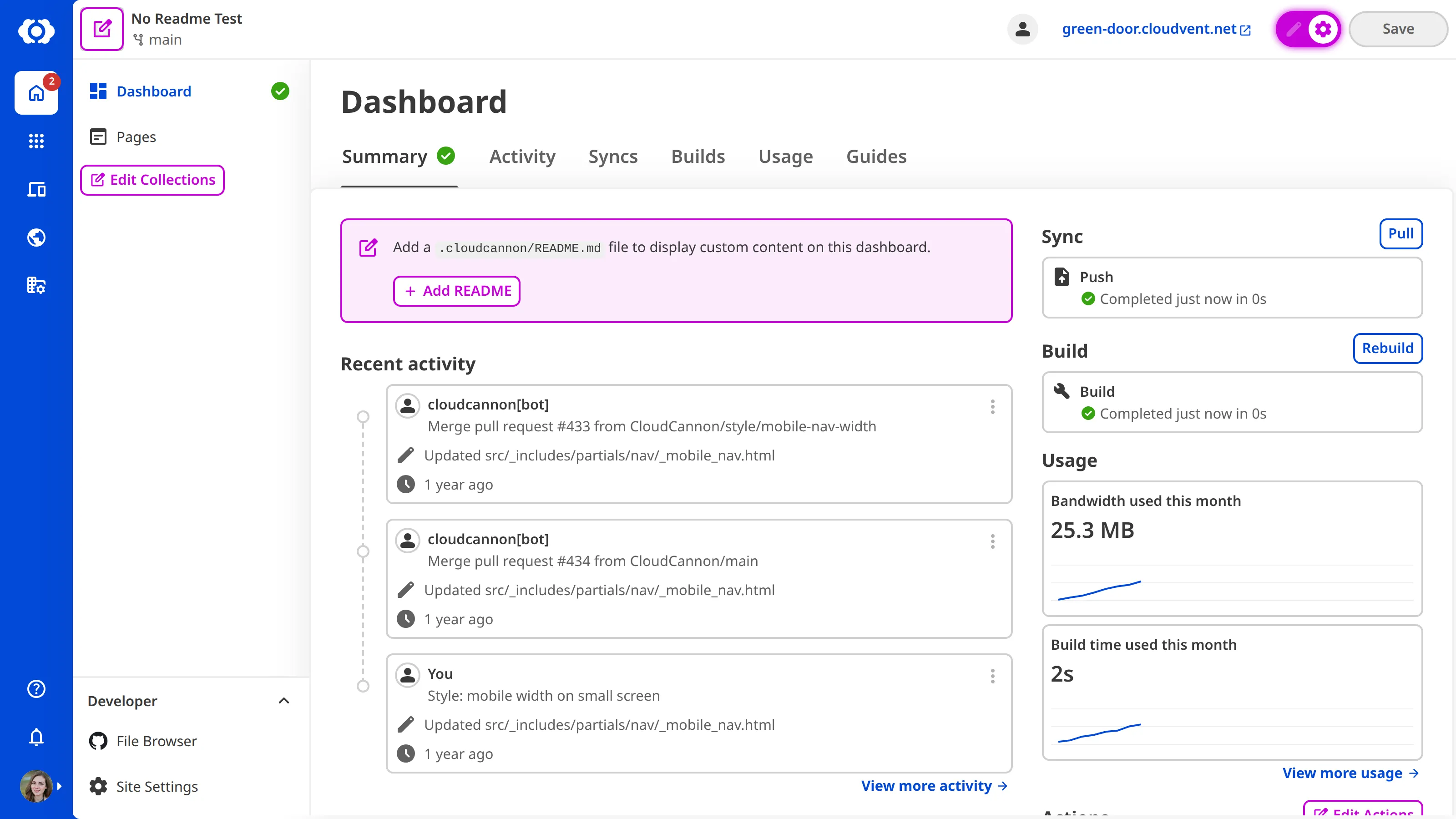Screen dimensions: 1456x819
Task: Click the user profile icon in header
Action: coord(1022,29)
